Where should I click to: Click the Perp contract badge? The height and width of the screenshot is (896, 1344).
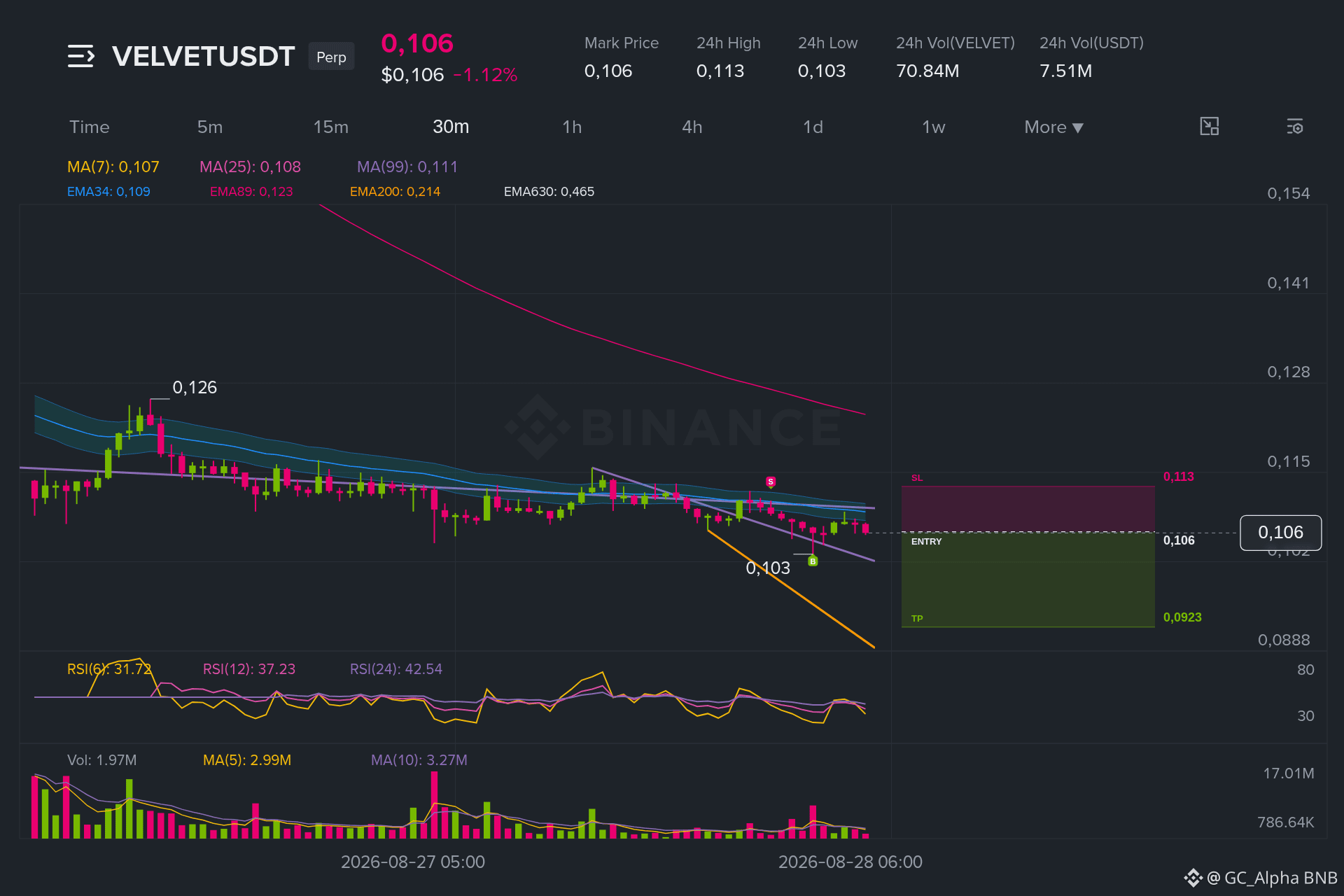tap(331, 57)
